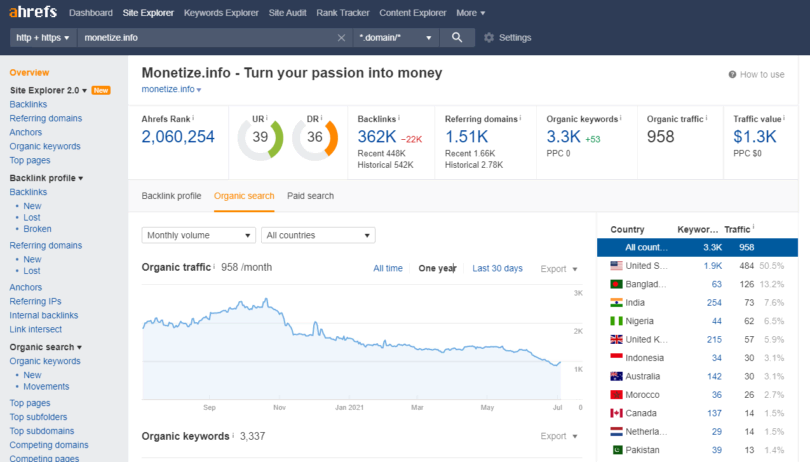Screen dimensions: 810x462
Task: Open Rank Tracker in top navigation
Action: [x=343, y=13]
